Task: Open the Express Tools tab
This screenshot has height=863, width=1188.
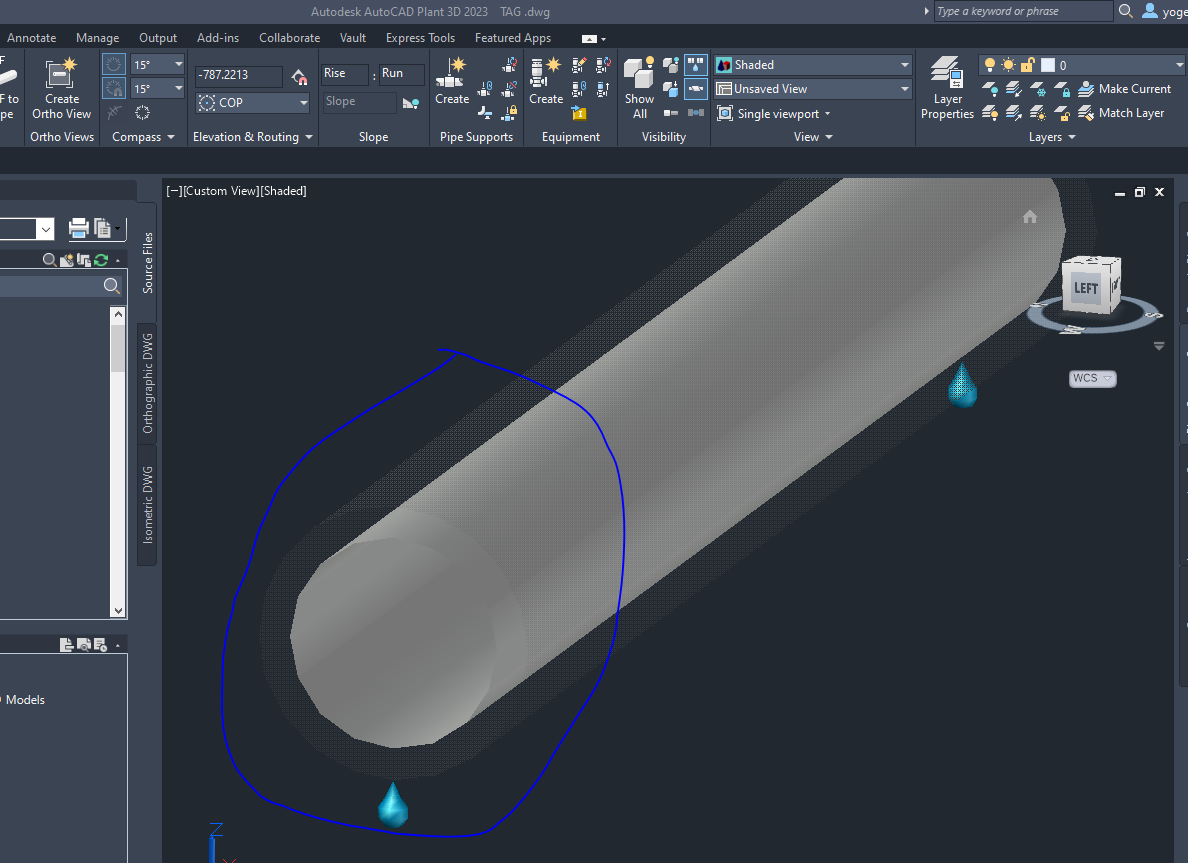Action: click(420, 37)
